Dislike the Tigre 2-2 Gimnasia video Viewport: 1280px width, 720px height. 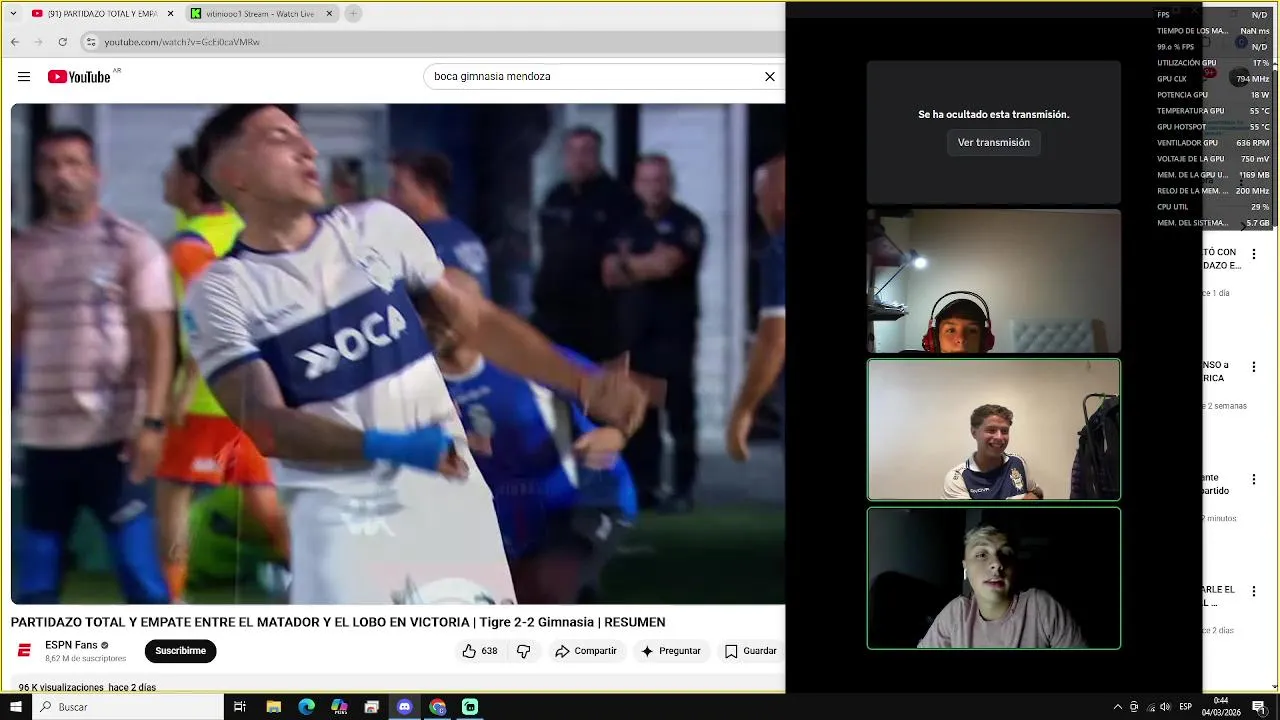524,651
